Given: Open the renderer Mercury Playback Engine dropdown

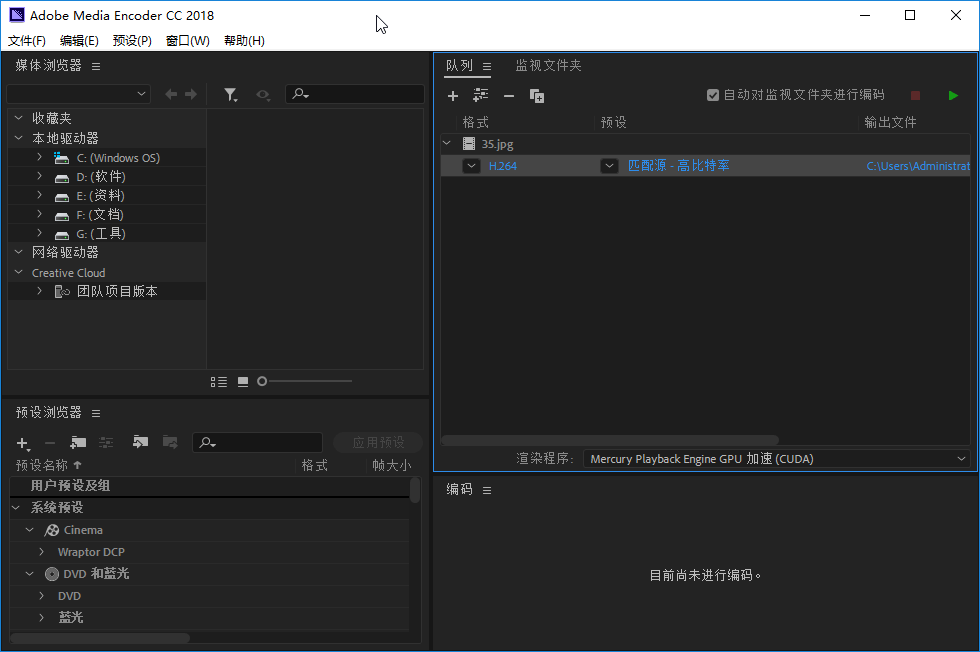Looking at the screenshot, I should pos(776,459).
